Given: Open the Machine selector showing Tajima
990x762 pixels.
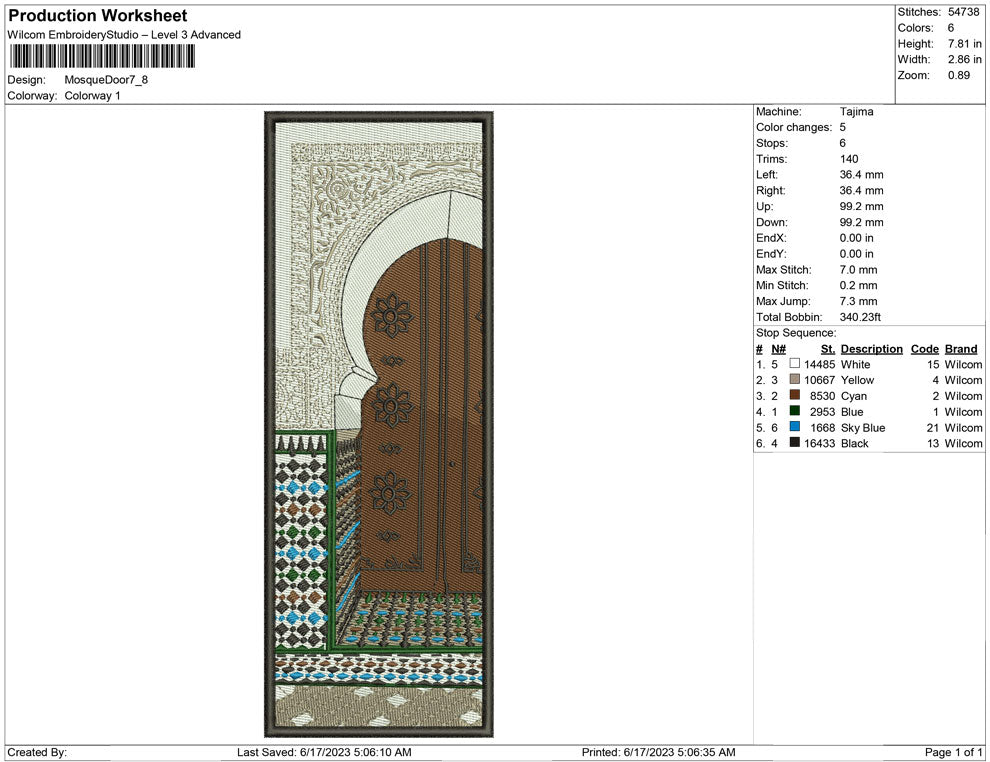Looking at the screenshot, I should 857,111.
